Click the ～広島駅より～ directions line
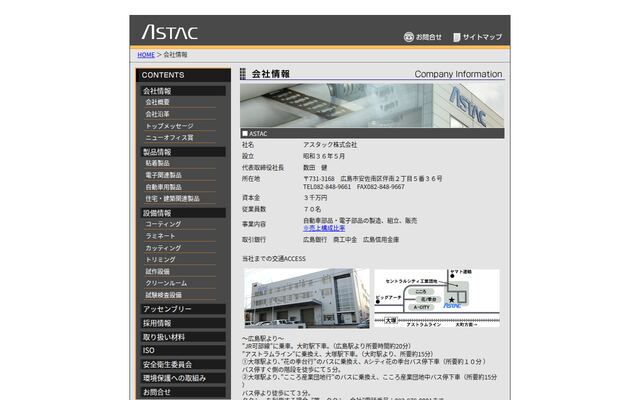640x400 pixels. pos(263,338)
